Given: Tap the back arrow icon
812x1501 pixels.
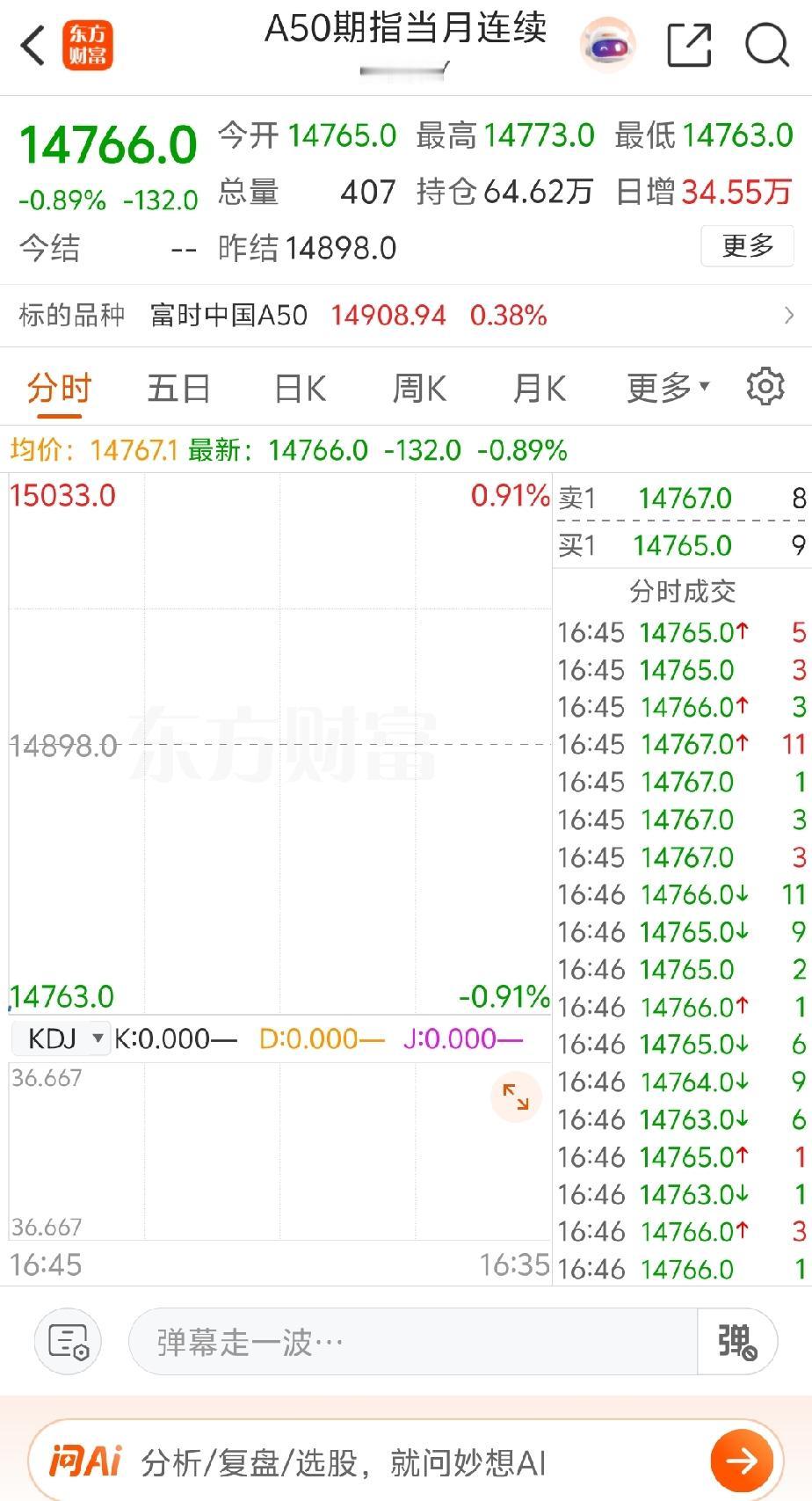Looking at the screenshot, I should point(33,46).
